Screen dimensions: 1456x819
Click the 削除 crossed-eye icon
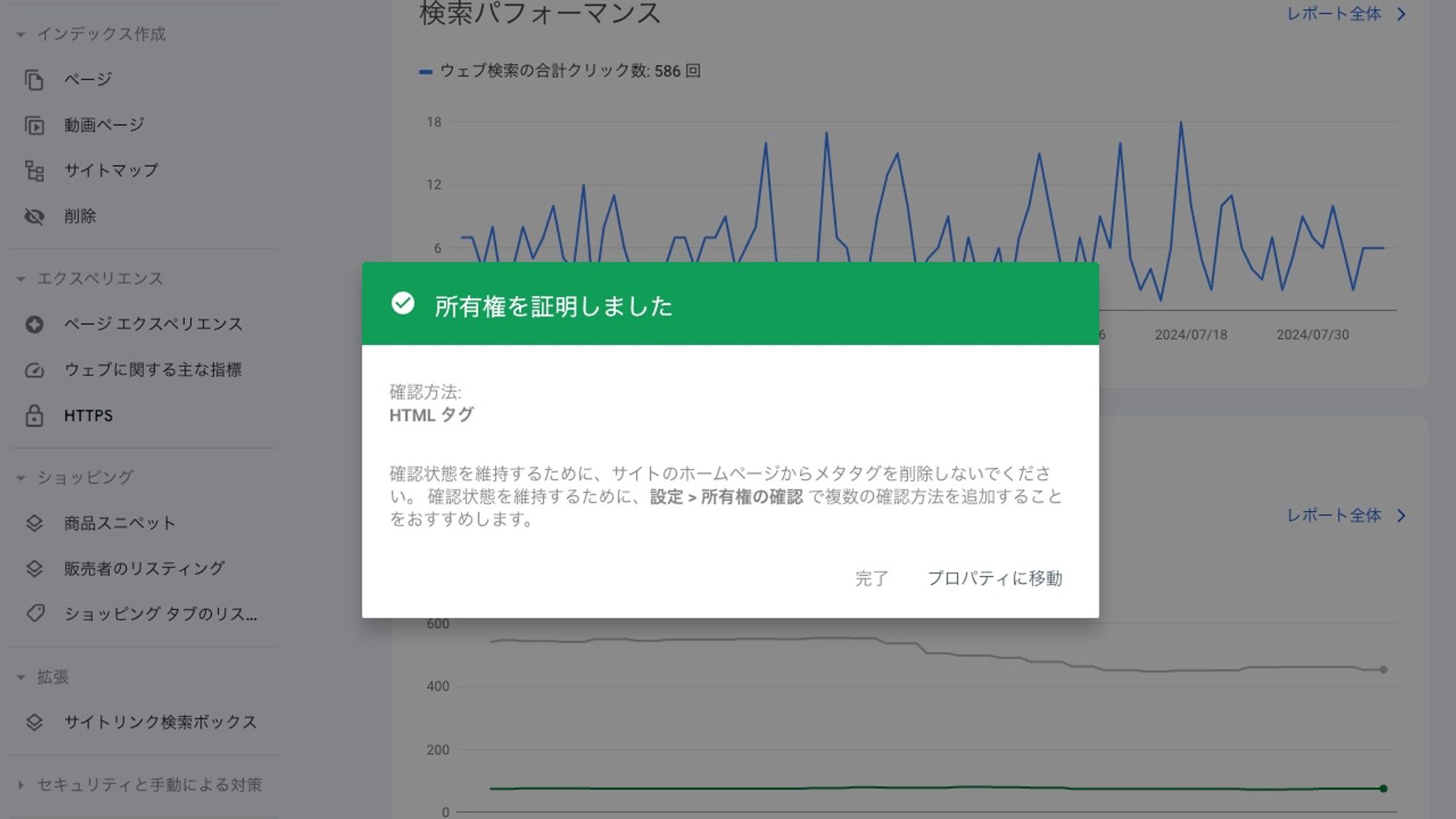[34, 216]
